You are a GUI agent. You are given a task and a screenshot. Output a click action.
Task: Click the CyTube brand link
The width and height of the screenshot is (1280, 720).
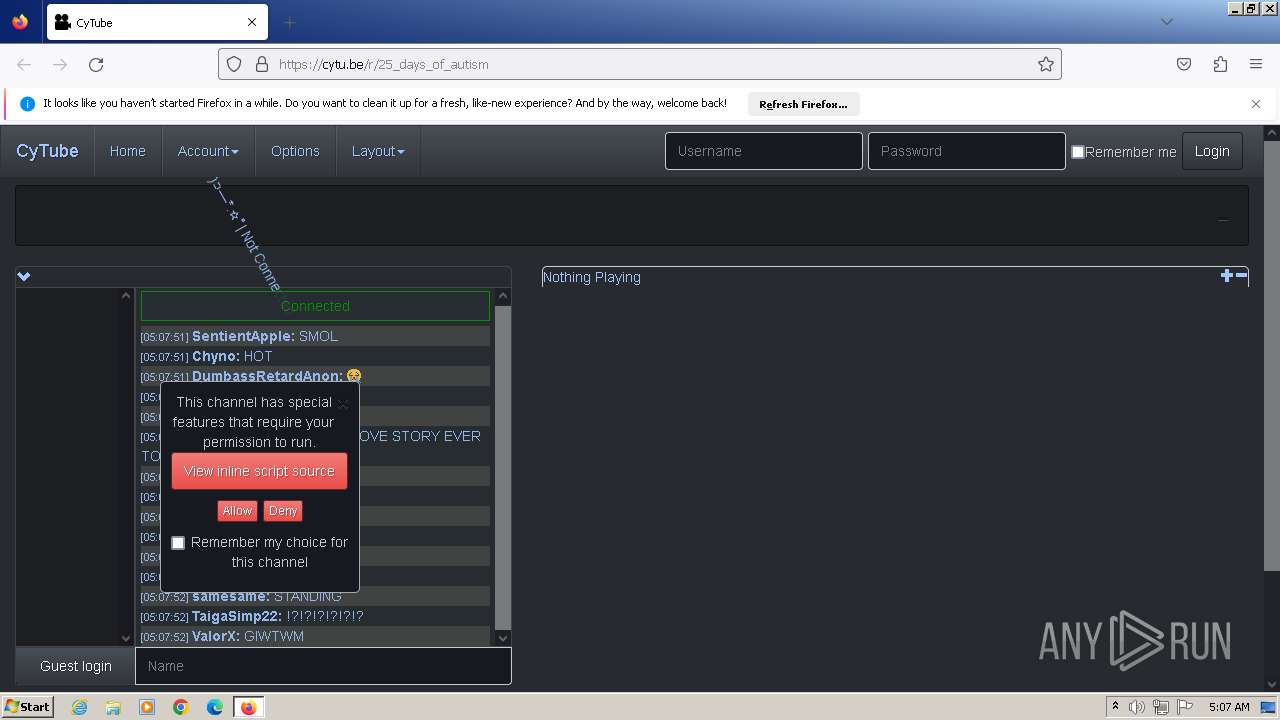47,151
